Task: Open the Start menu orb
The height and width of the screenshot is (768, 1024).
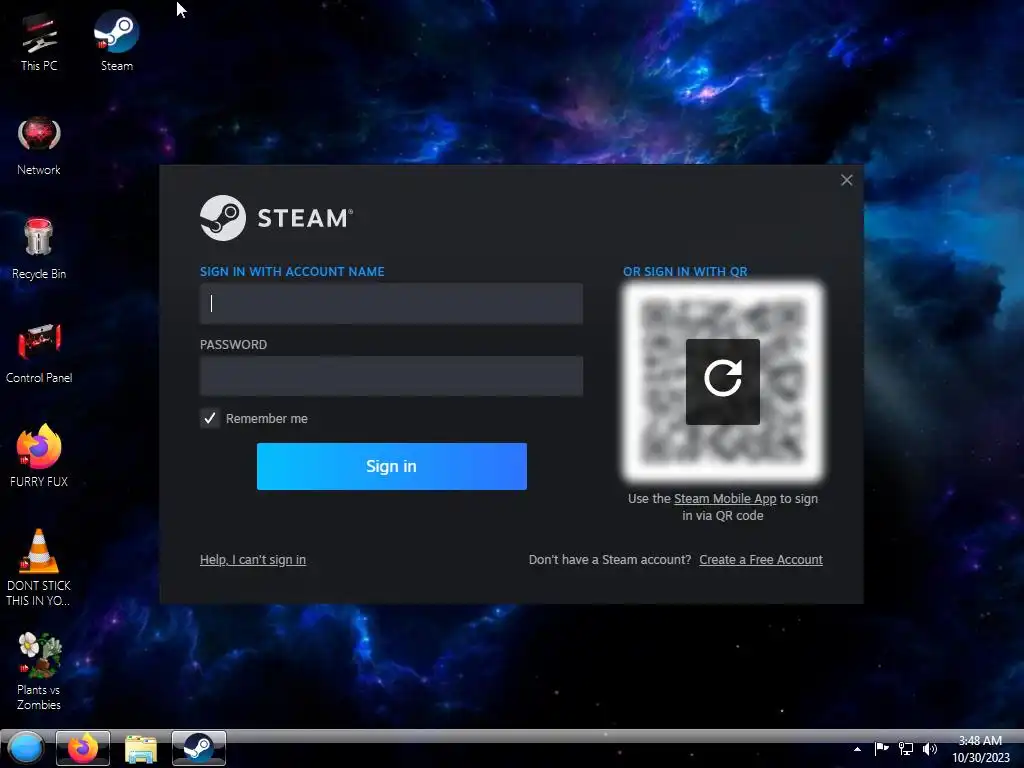Action: pos(26,748)
